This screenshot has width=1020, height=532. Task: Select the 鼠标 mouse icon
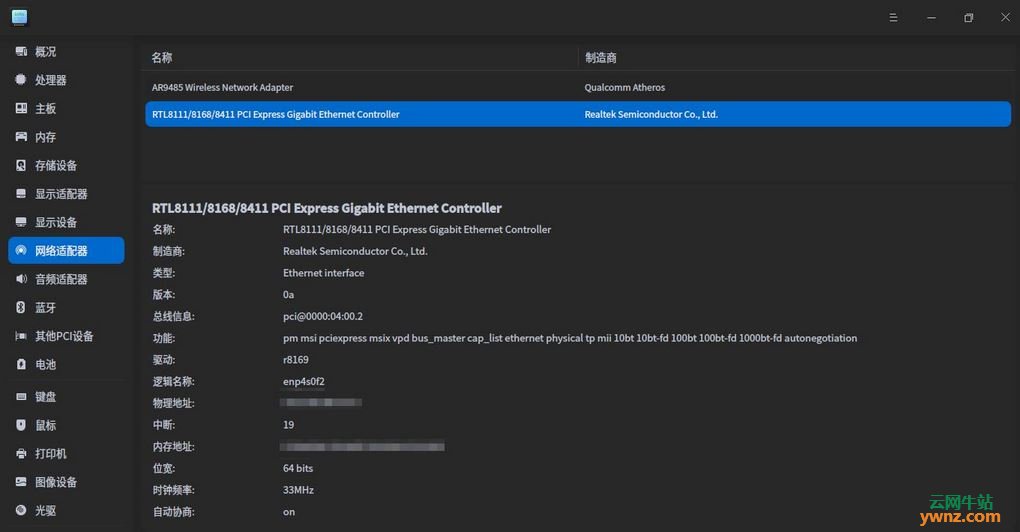point(21,425)
